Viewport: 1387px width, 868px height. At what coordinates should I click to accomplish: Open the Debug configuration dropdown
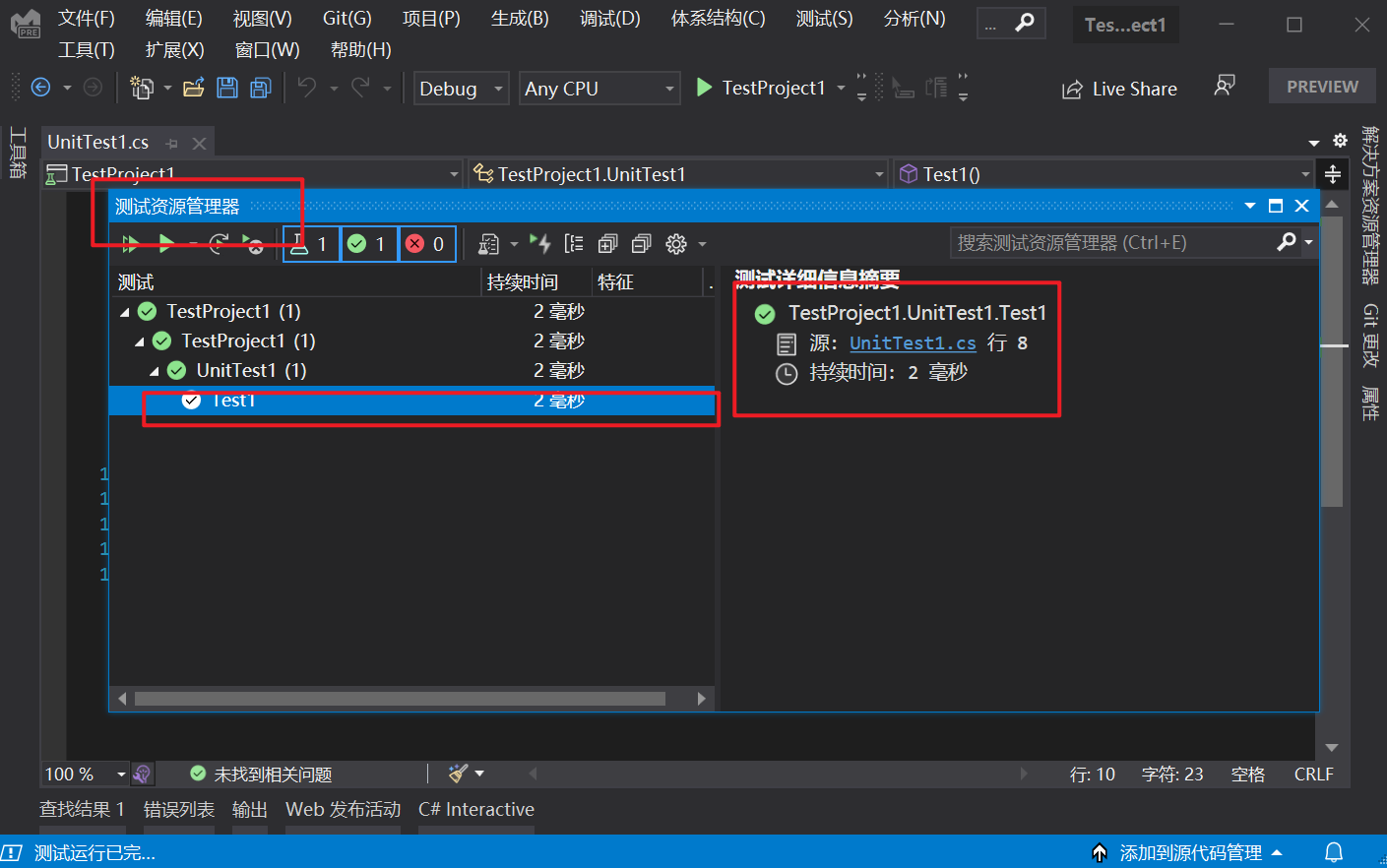461,89
